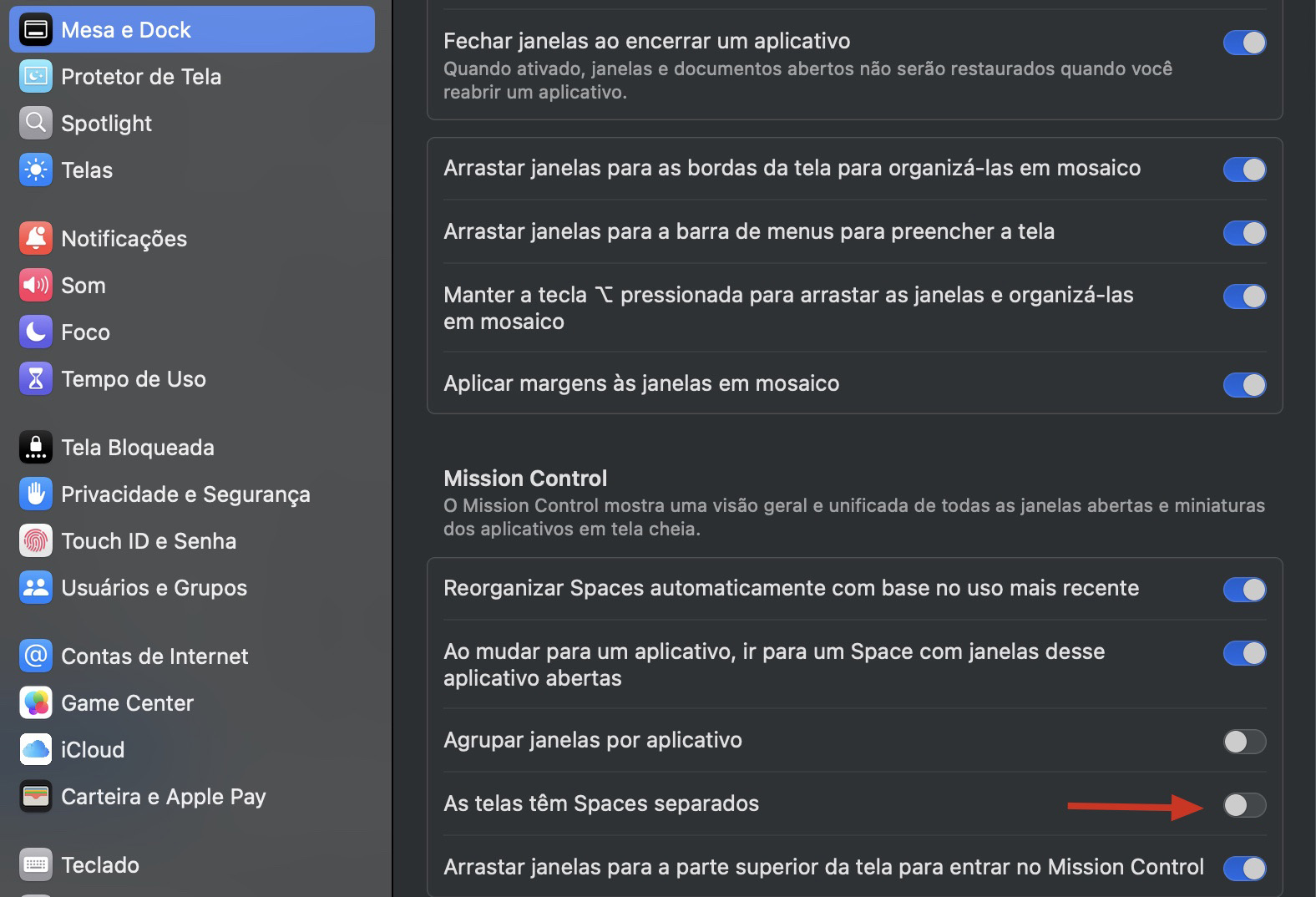
Task: Turn off Reorganizar Spaces automaticamente
Action: click(1243, 588)
